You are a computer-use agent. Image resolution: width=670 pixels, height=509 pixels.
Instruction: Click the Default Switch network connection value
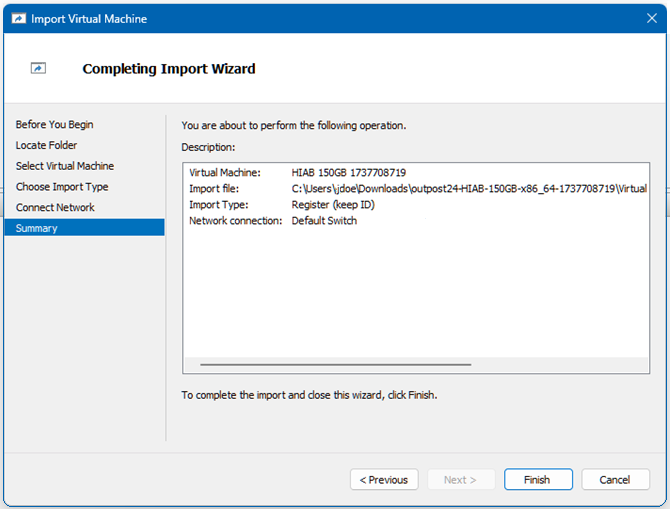(x=324, y=221)
